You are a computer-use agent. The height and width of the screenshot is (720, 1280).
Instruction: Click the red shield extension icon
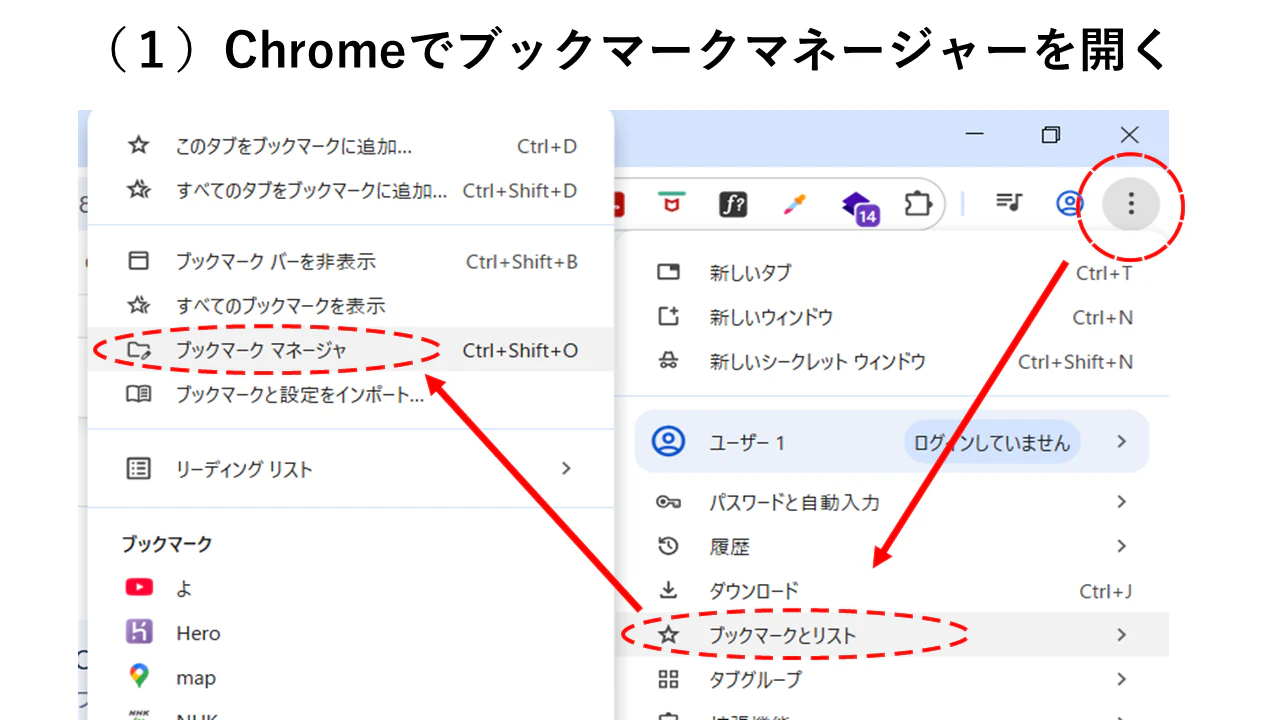click(671, 203)
